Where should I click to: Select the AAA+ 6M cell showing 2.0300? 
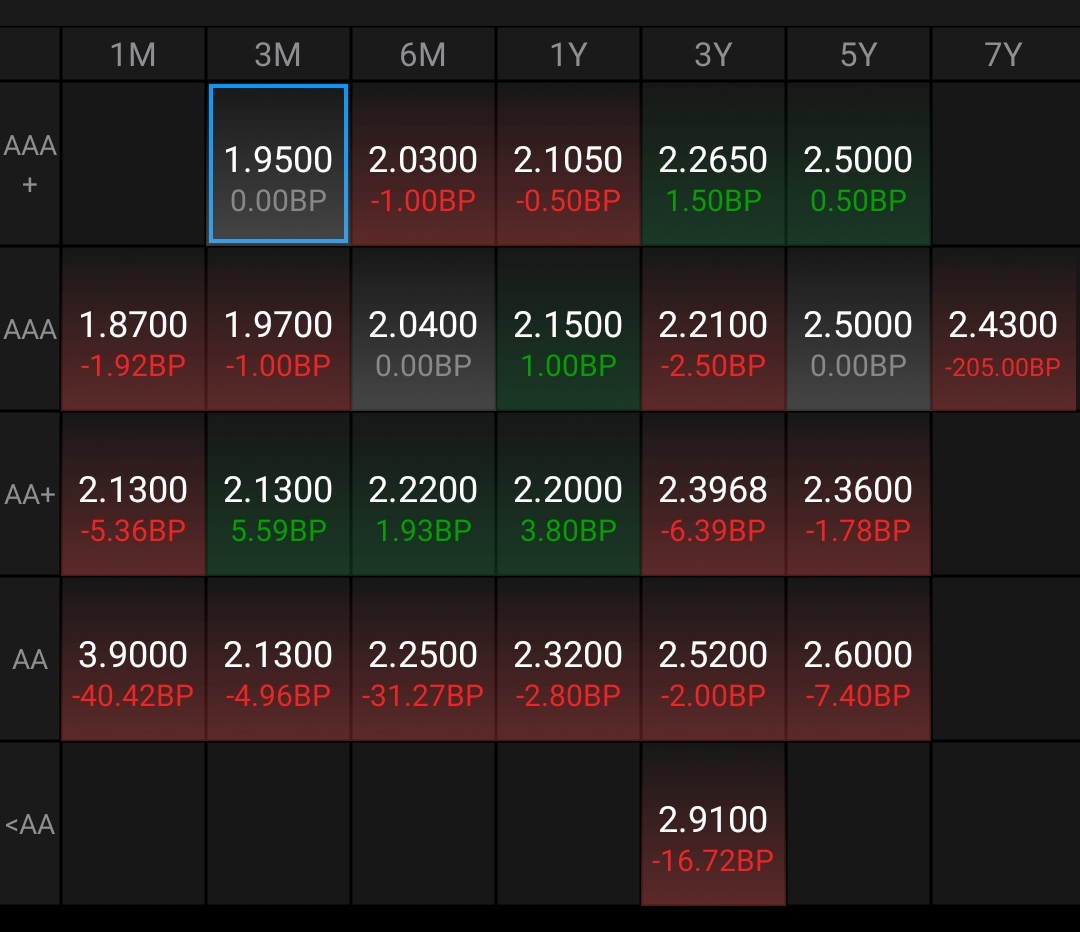[x=423, y=164]
